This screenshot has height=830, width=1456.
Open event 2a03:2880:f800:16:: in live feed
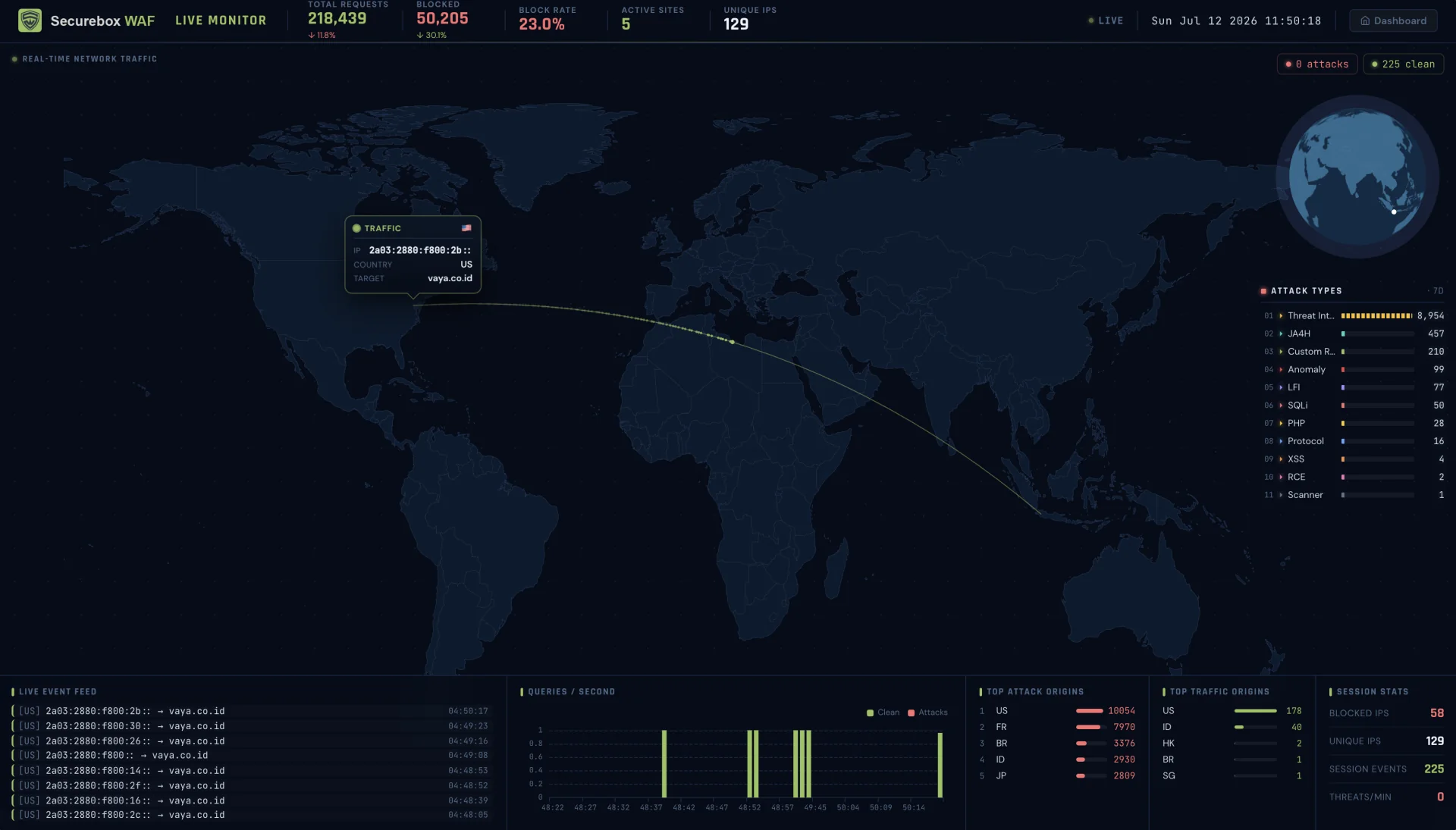(x=250, y=800)
